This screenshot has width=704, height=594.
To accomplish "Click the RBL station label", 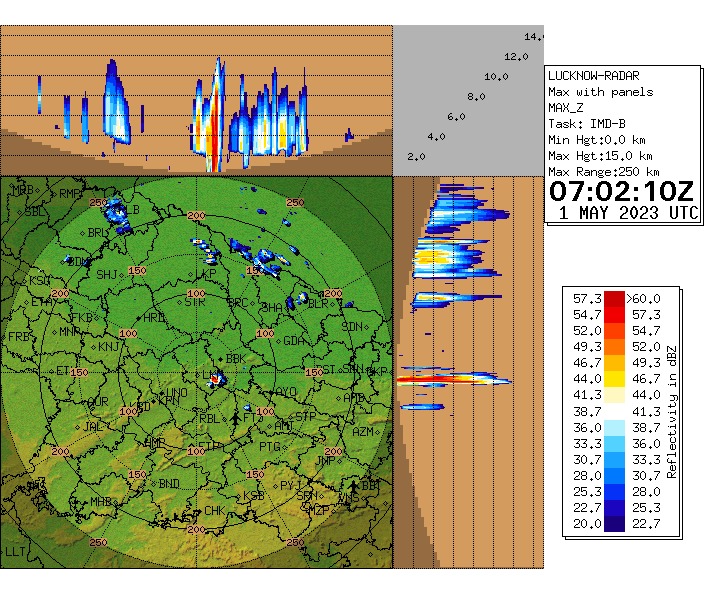I will (x=210, y=418).
